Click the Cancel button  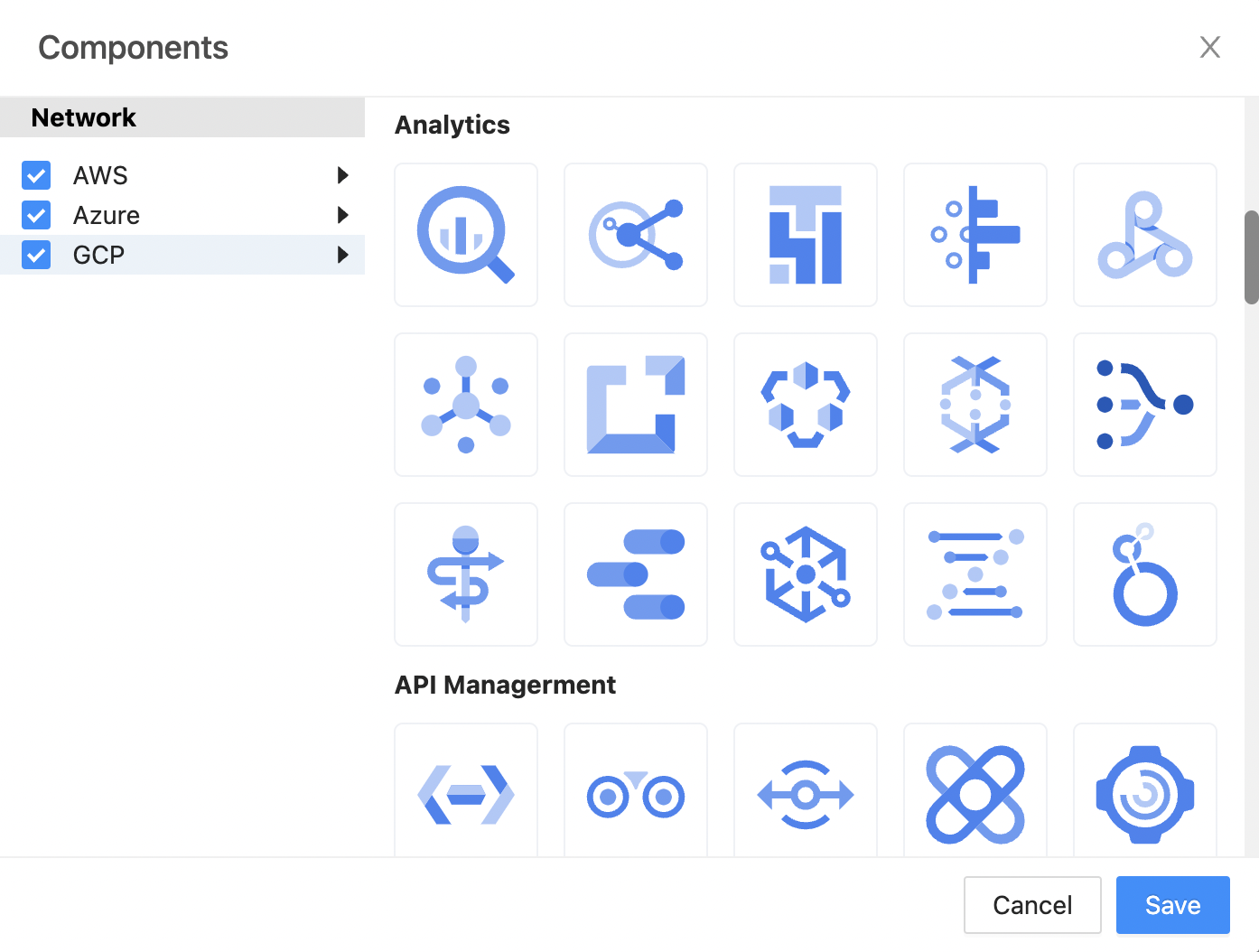(x=1032, y=905)
